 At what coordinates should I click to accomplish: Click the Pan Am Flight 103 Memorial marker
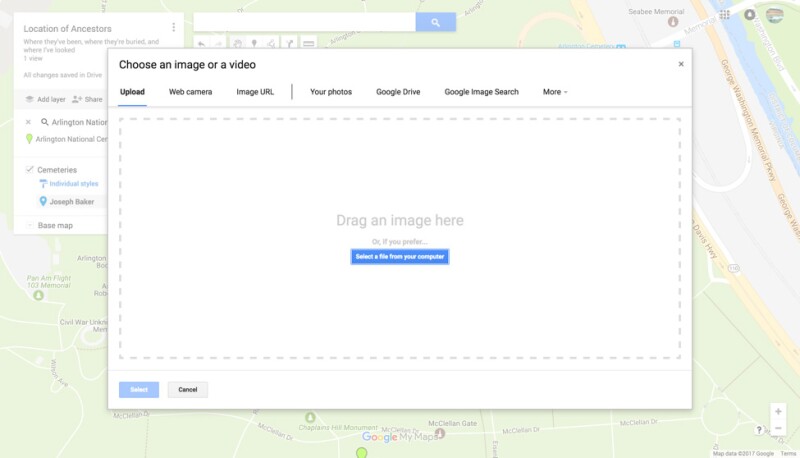(x=38, y=295)
